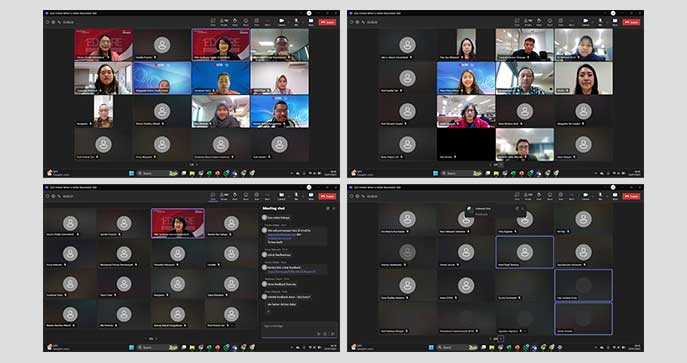Open the first hyperlink in Meeting chat
The image size is (687, 363).
pos(282,234)
